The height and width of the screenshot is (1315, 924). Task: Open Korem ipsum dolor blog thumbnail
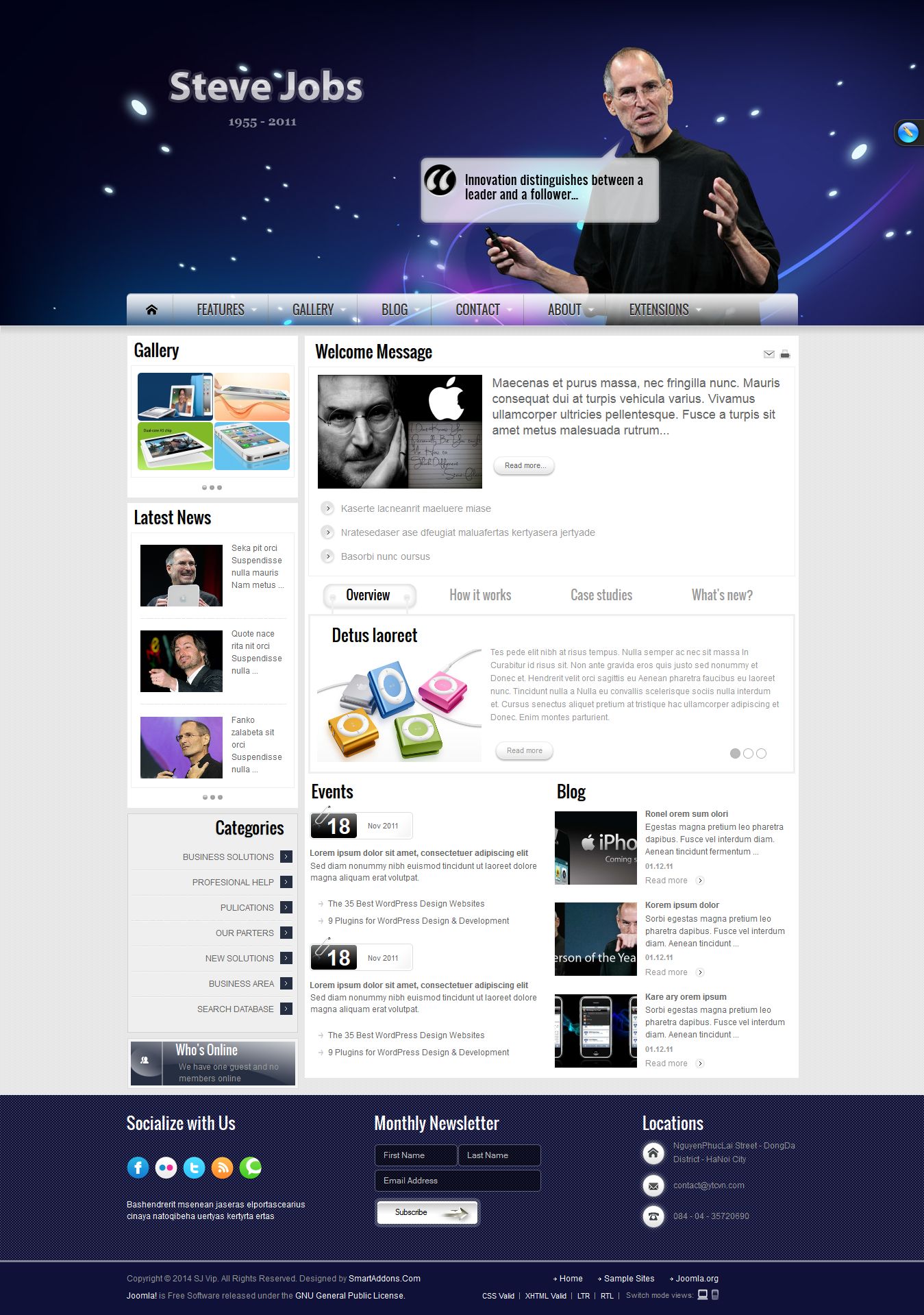[x=596, y=939]
